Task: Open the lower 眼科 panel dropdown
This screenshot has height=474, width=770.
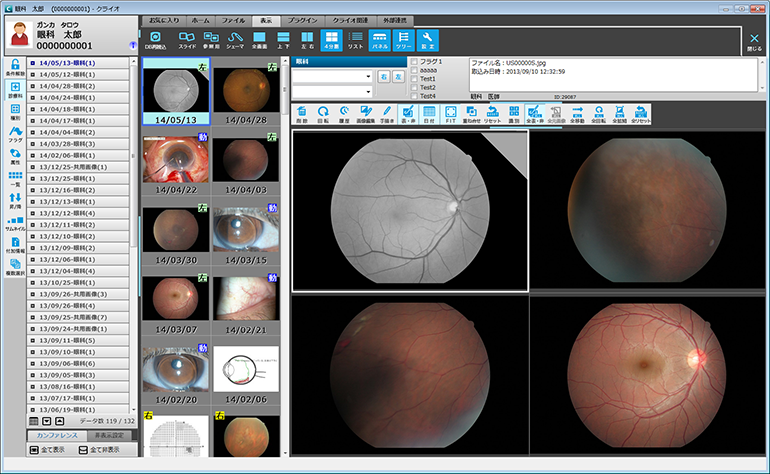Action: pyautogui.click(x=368, y=92)
